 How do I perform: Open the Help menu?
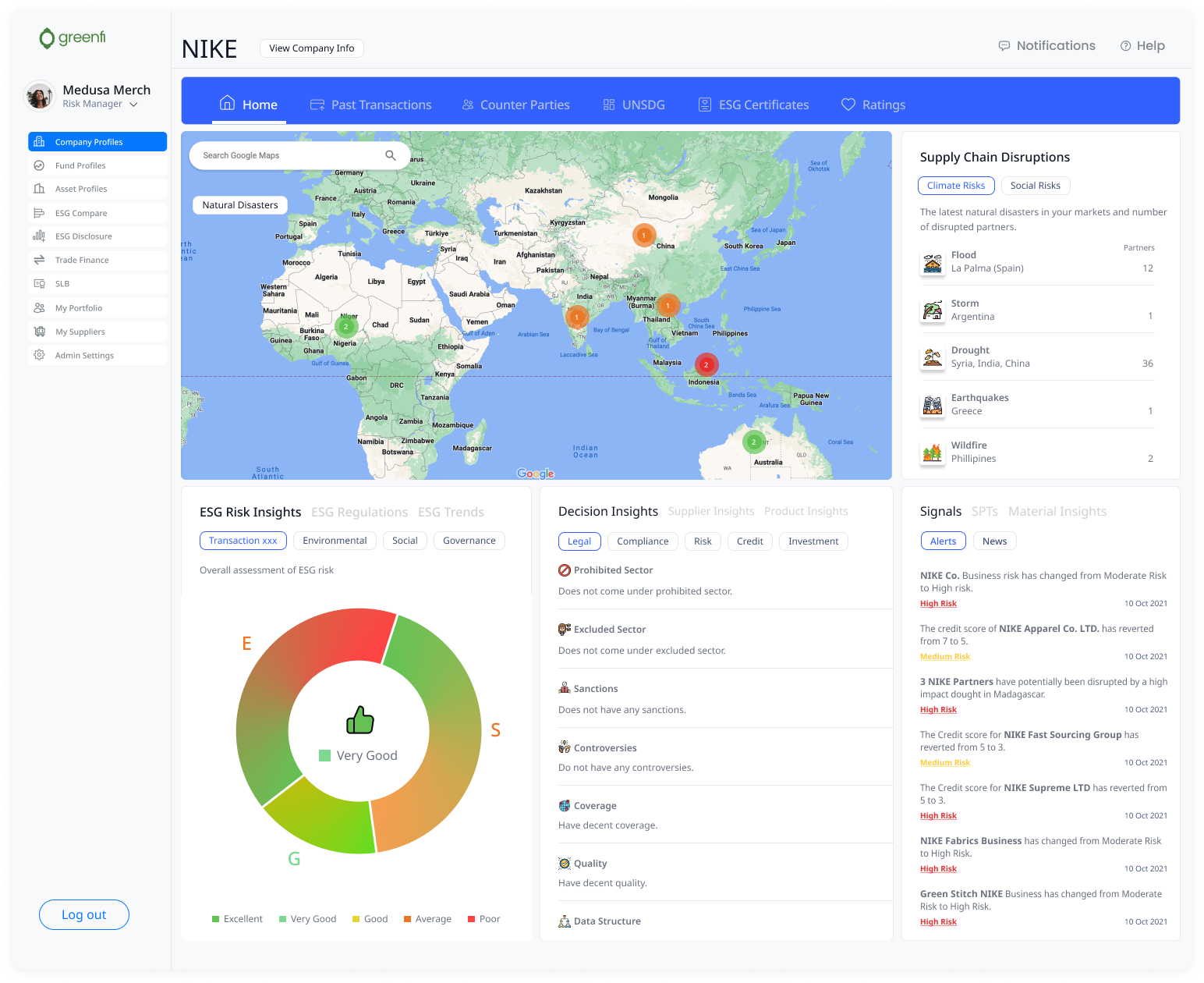pos(1142,45)
